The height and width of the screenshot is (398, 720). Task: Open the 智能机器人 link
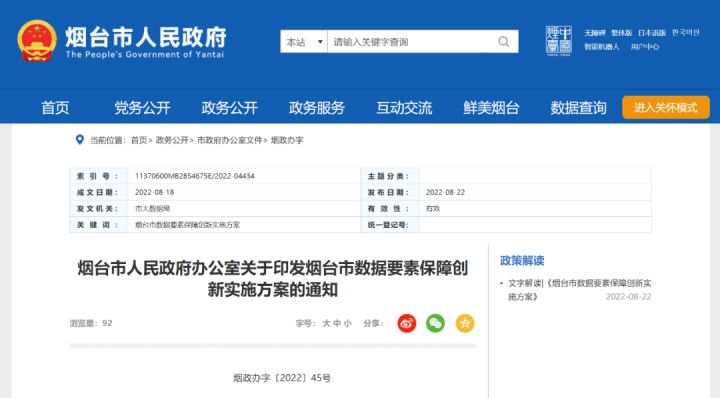pyautogui.click(x=602, y=47)
